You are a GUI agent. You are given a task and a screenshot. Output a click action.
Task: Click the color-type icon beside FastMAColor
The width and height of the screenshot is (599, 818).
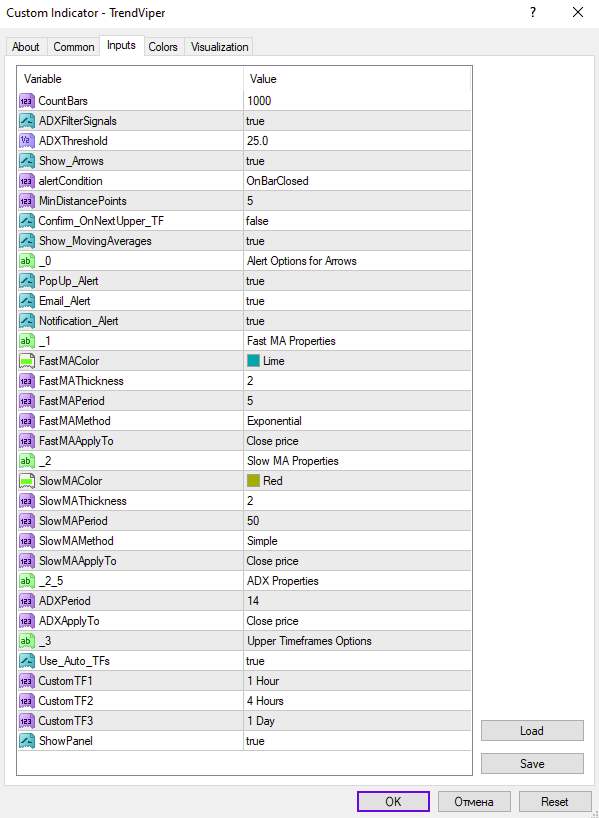pyautogui.click(x=27, y=361)
